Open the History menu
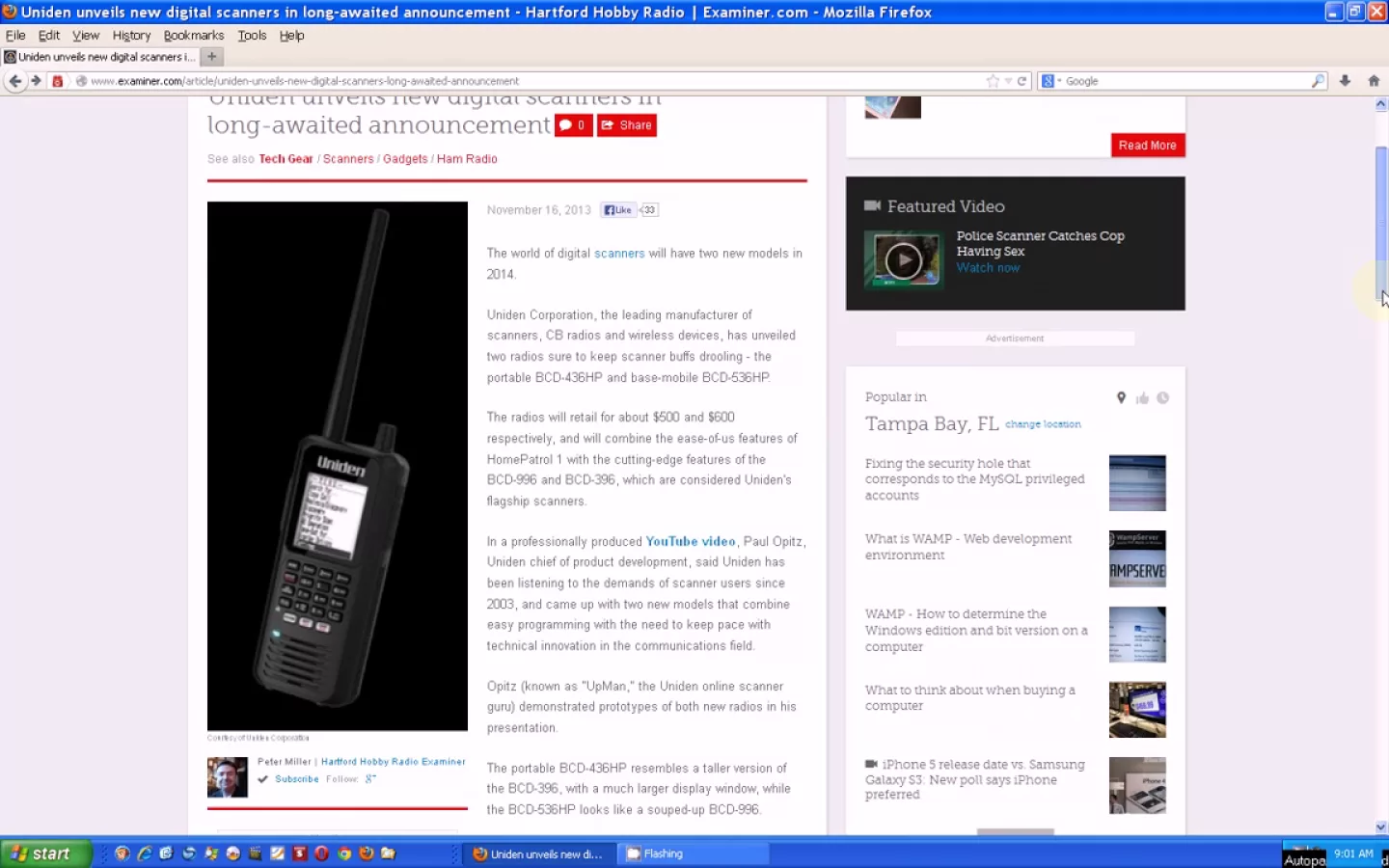 point(131,36)
